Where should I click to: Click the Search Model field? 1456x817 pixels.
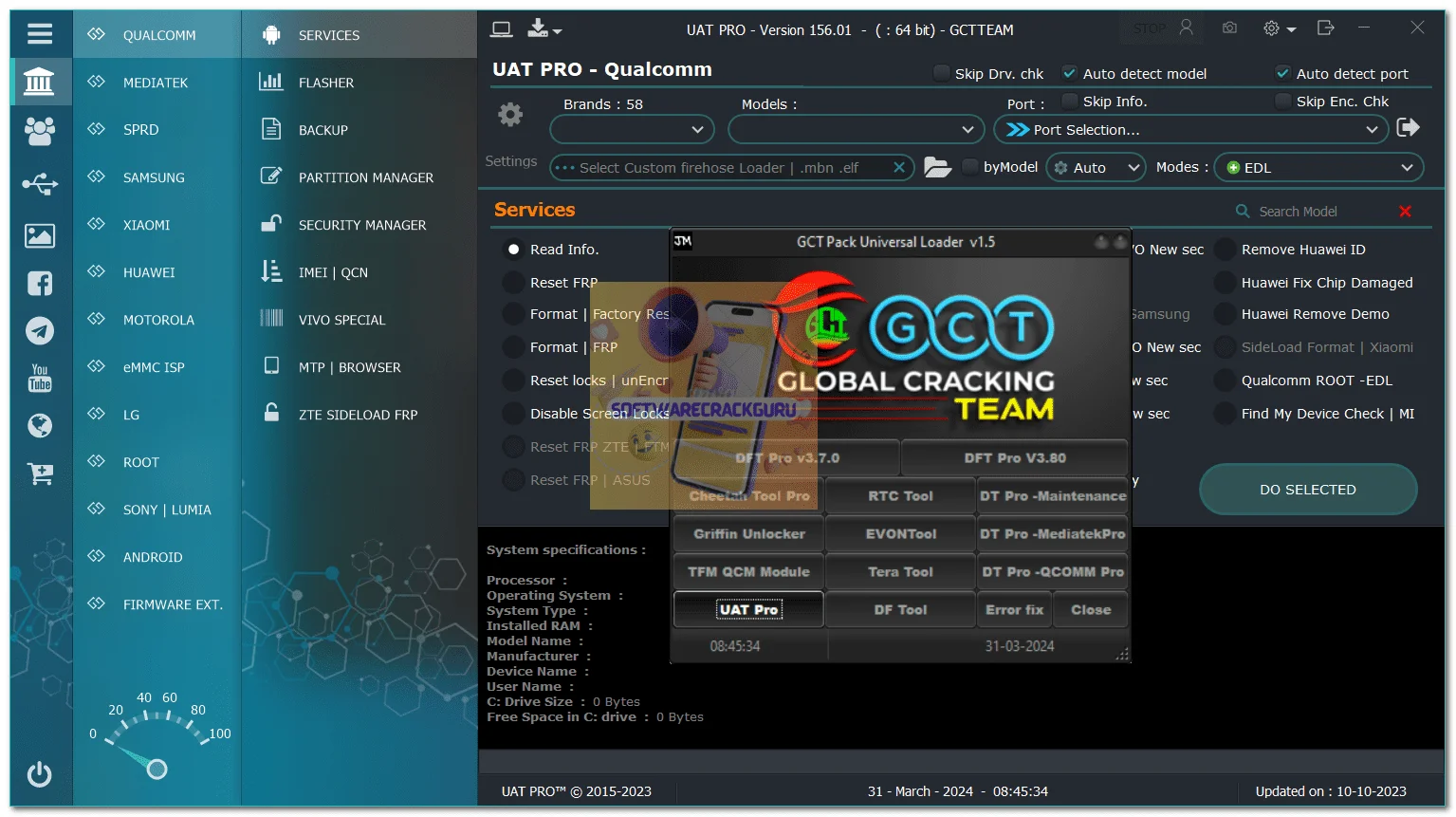(1323, 212)
